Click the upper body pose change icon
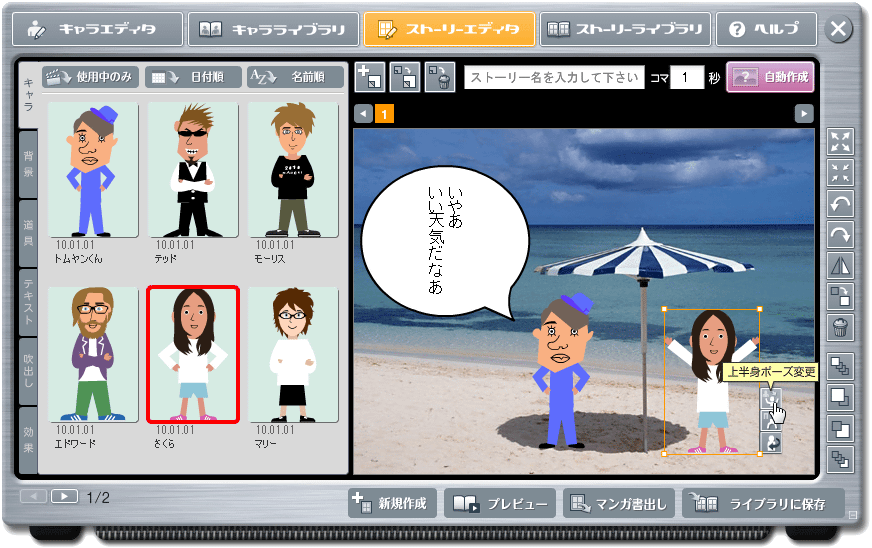This screenshot has height=548, width=872. tap(771, 399)
